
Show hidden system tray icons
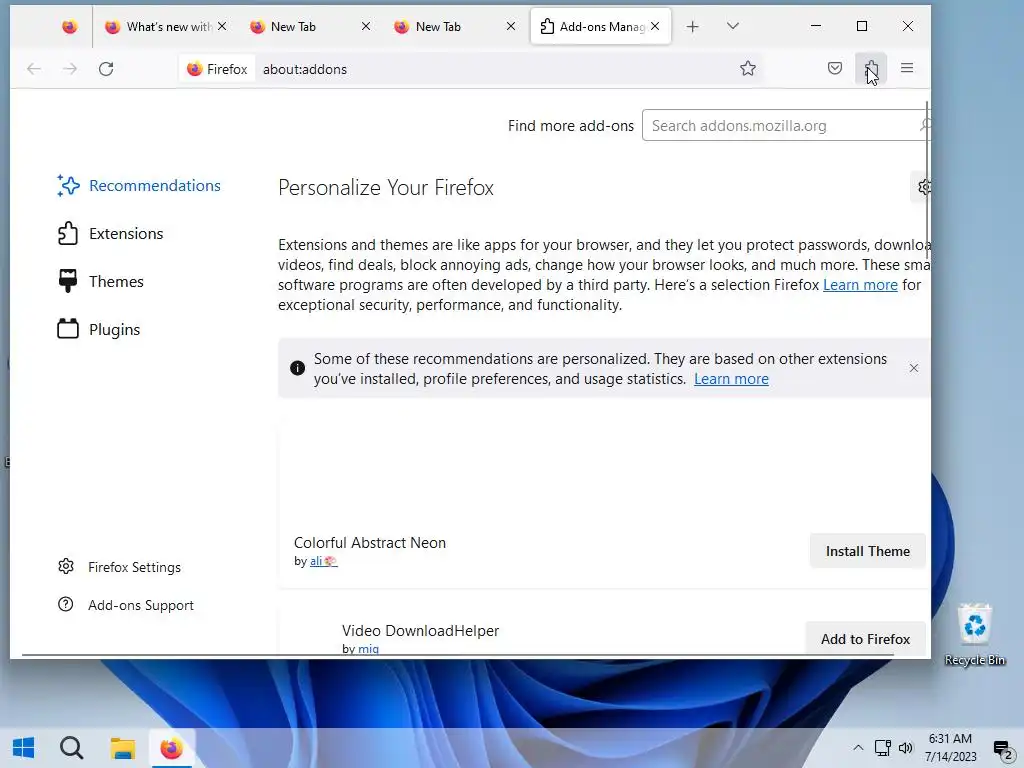[x=858, y=748]
